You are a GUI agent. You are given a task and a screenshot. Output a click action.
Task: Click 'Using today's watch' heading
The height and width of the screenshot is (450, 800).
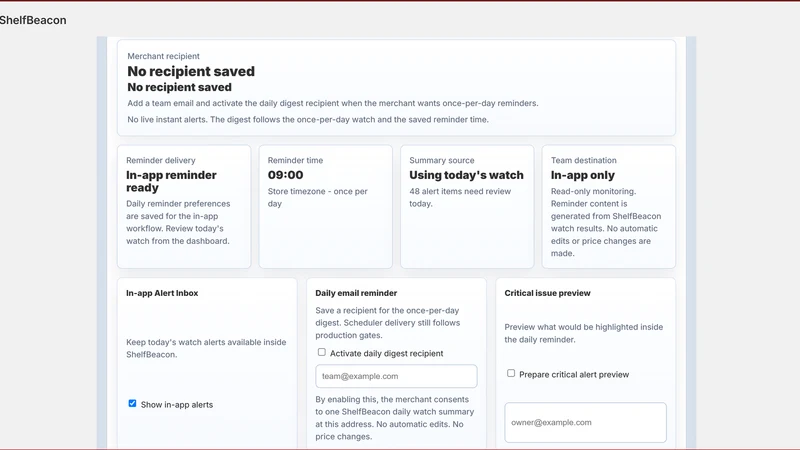(466, 175)
